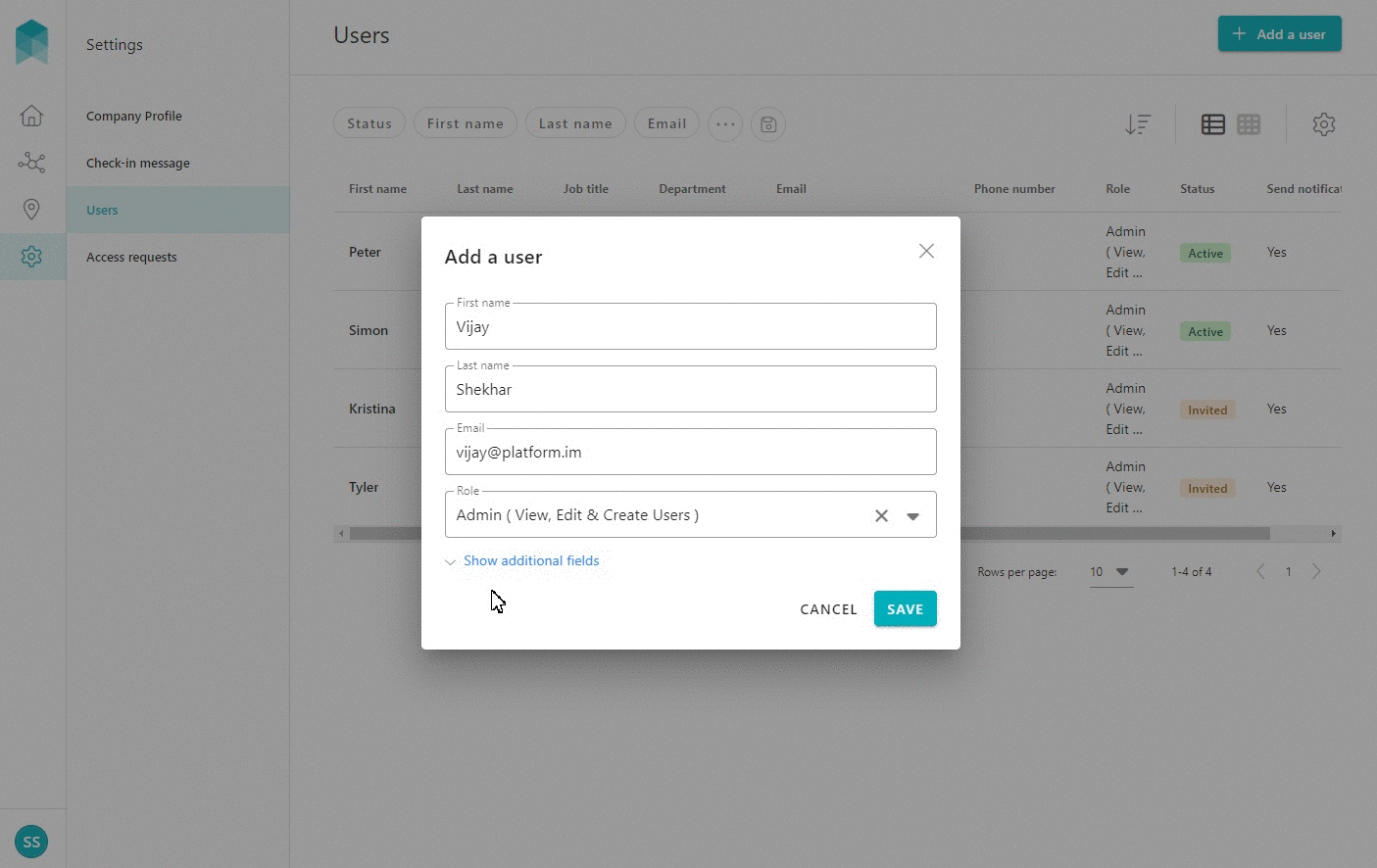The image size is (1377, 868).
Task: Click the Add a user button
Action: (1279, 34)
